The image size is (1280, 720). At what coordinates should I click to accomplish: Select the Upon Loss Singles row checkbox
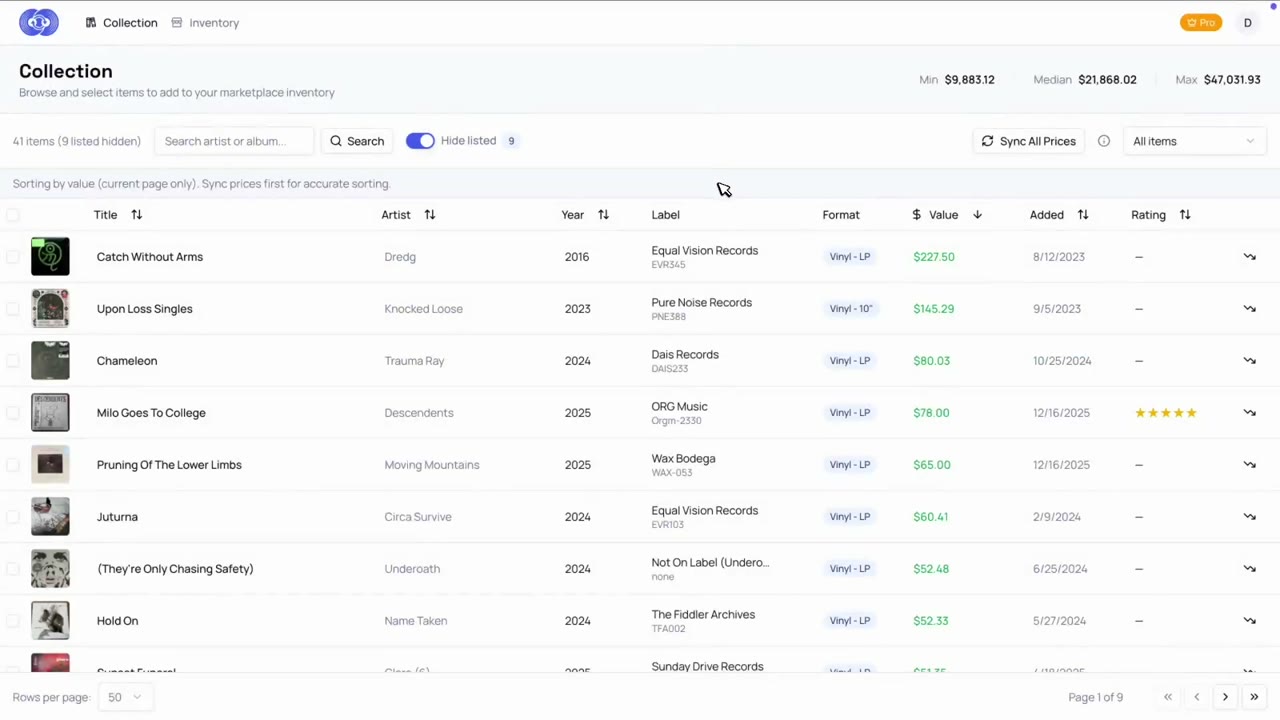(12, 309)
